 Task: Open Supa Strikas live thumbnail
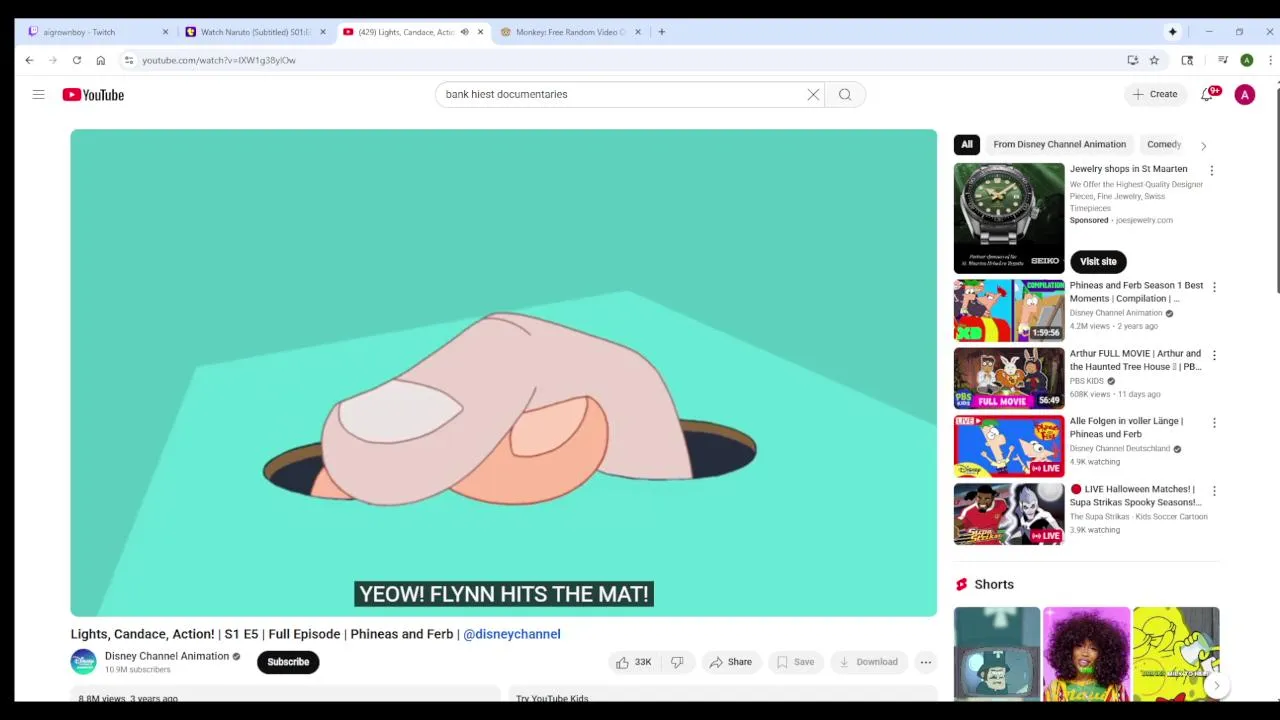pos(1009,514)
